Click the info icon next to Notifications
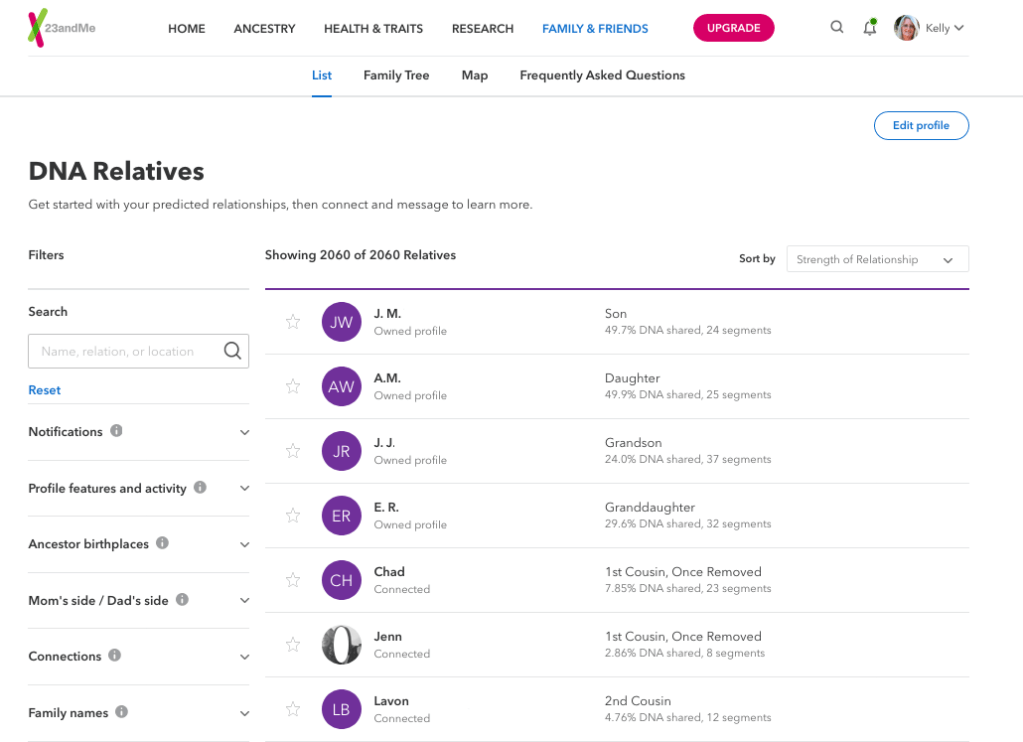 [116, 431]
